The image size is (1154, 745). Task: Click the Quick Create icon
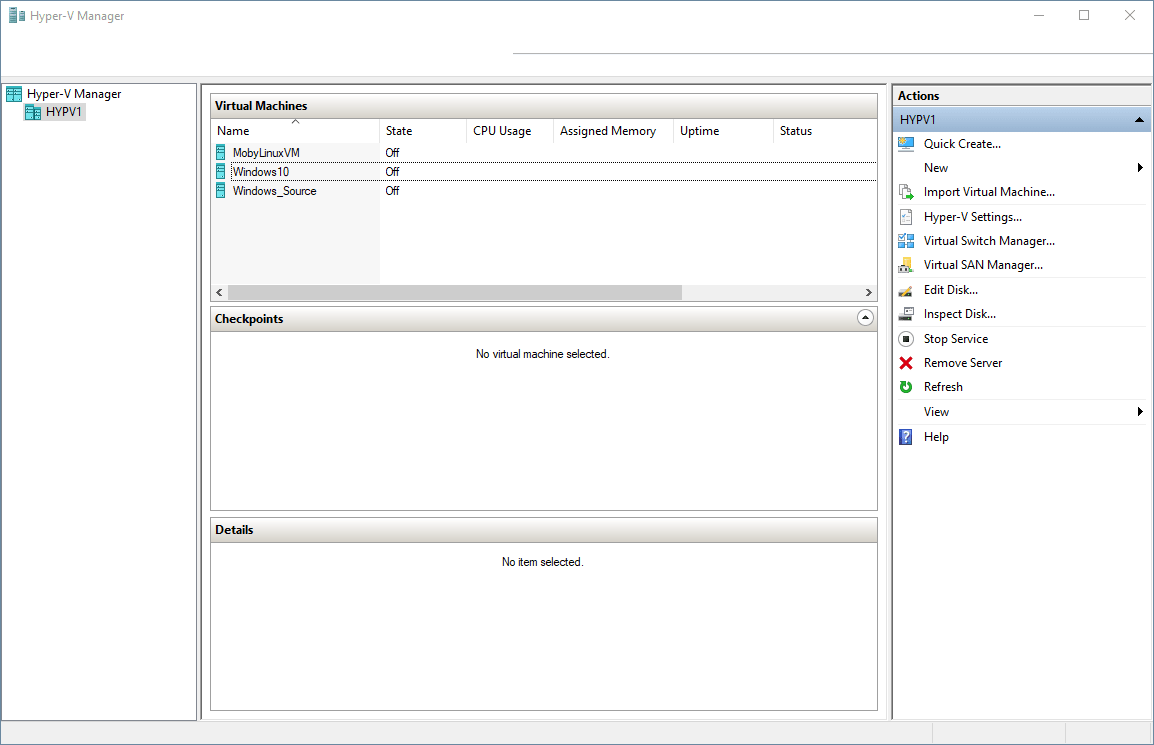point(906,144)
